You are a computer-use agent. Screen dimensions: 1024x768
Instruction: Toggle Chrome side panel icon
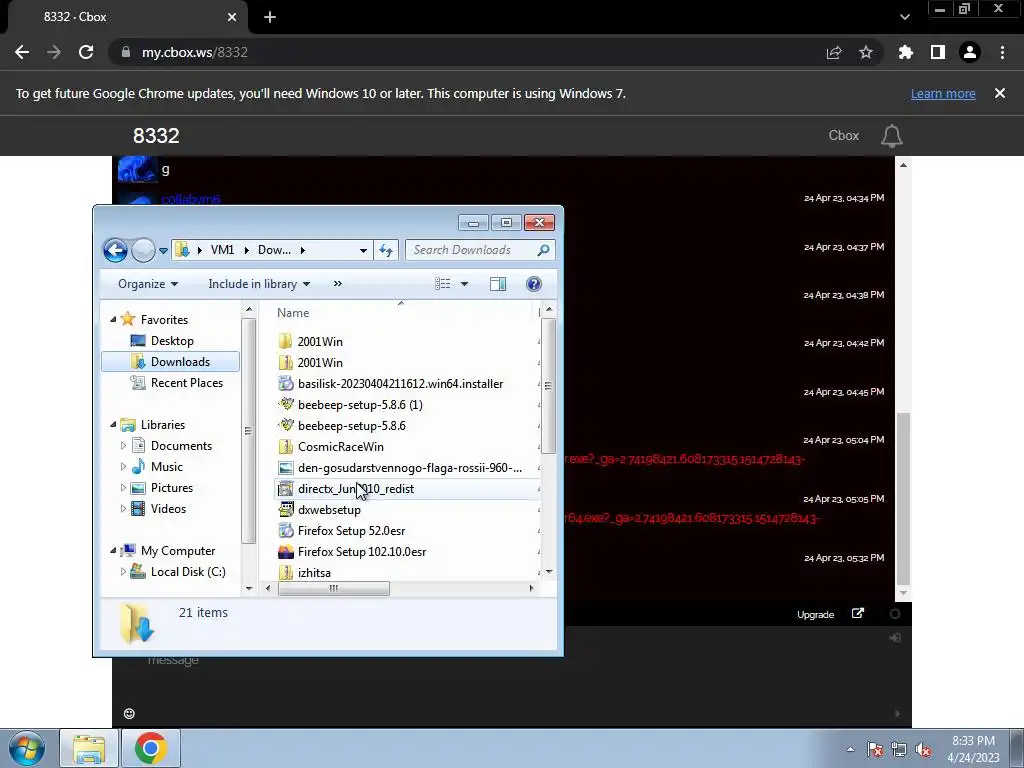tap(938, 52)
